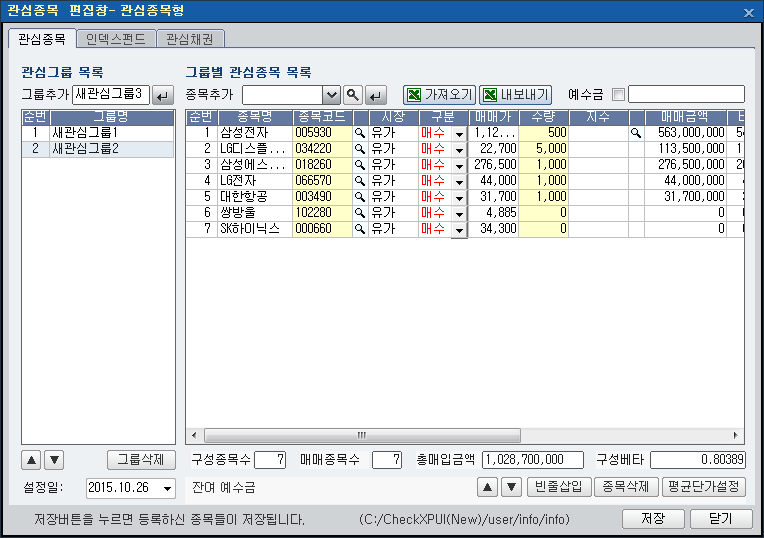Click the 매매금액 column header
The width and height of the screenshot is (764, 538).
pos(685,117)
